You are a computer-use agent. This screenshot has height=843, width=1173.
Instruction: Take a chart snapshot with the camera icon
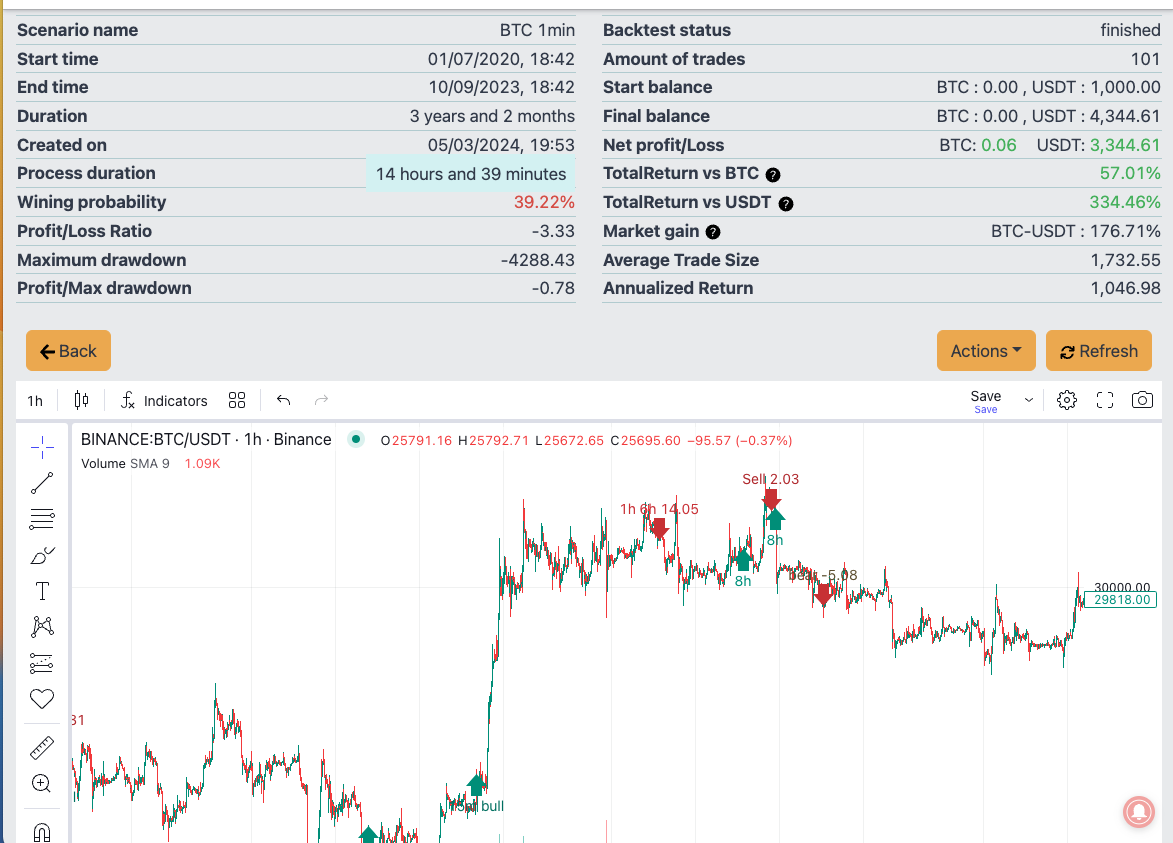coord(1142,399)
